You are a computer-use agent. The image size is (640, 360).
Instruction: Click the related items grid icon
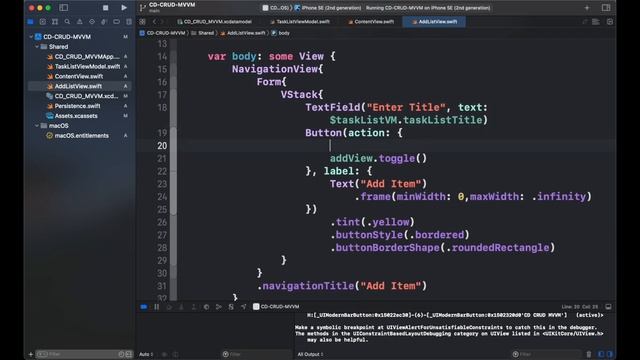(x=142, y=22)
